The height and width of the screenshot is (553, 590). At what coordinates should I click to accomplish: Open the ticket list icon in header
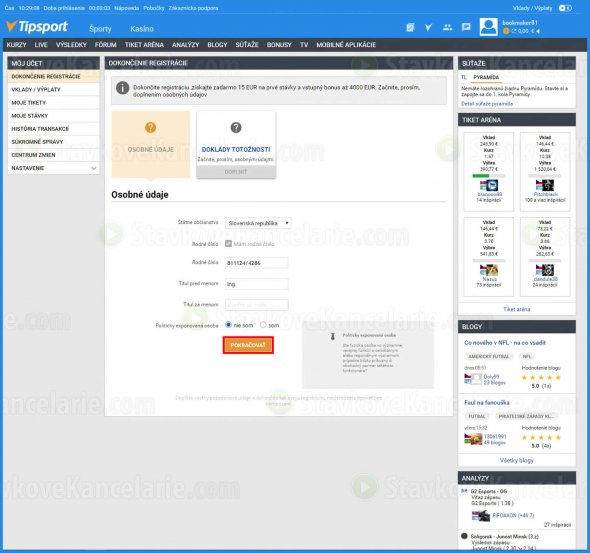[x=410, y=27]
